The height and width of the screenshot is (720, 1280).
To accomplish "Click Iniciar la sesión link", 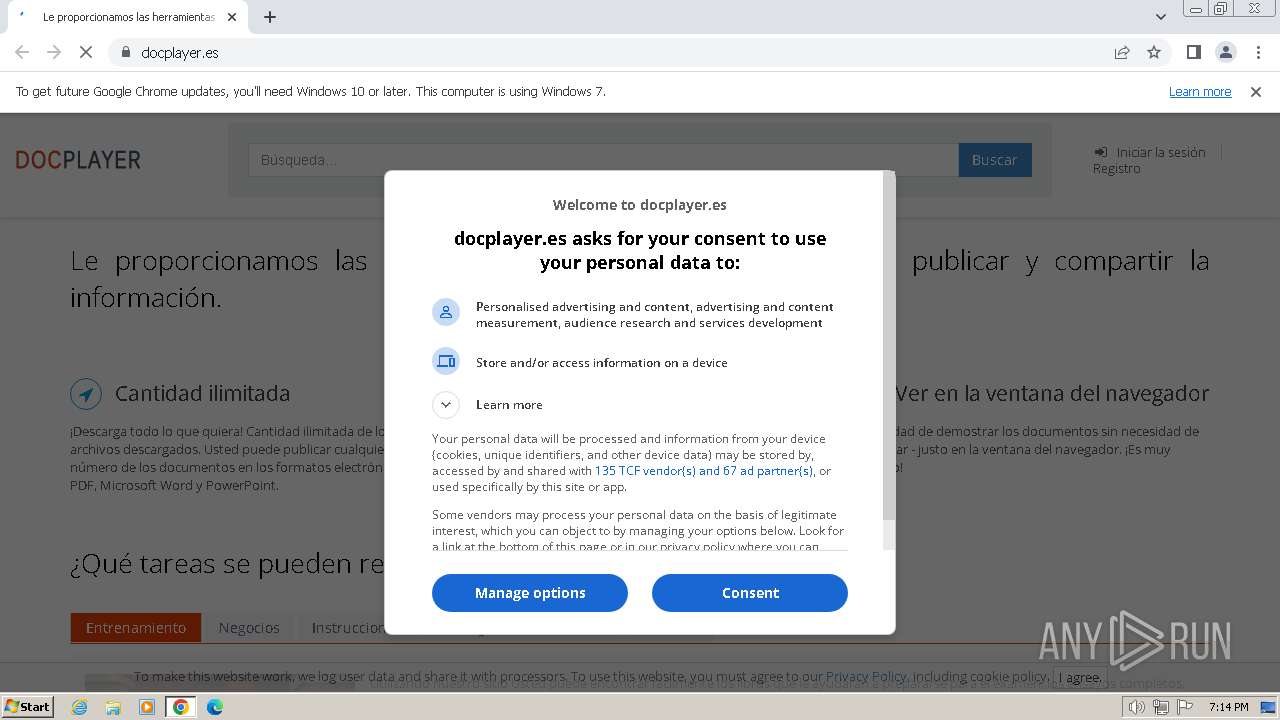I will tap(1161, 152).
